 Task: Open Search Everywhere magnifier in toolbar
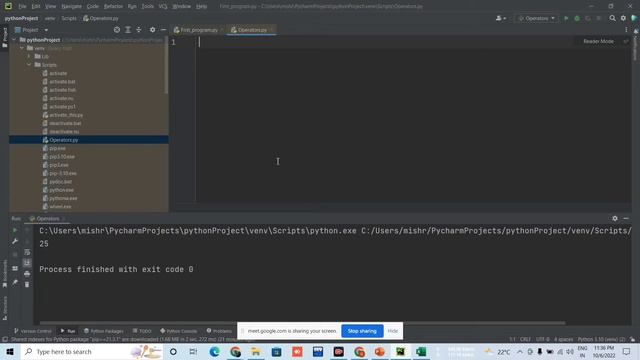click(612, 18)
